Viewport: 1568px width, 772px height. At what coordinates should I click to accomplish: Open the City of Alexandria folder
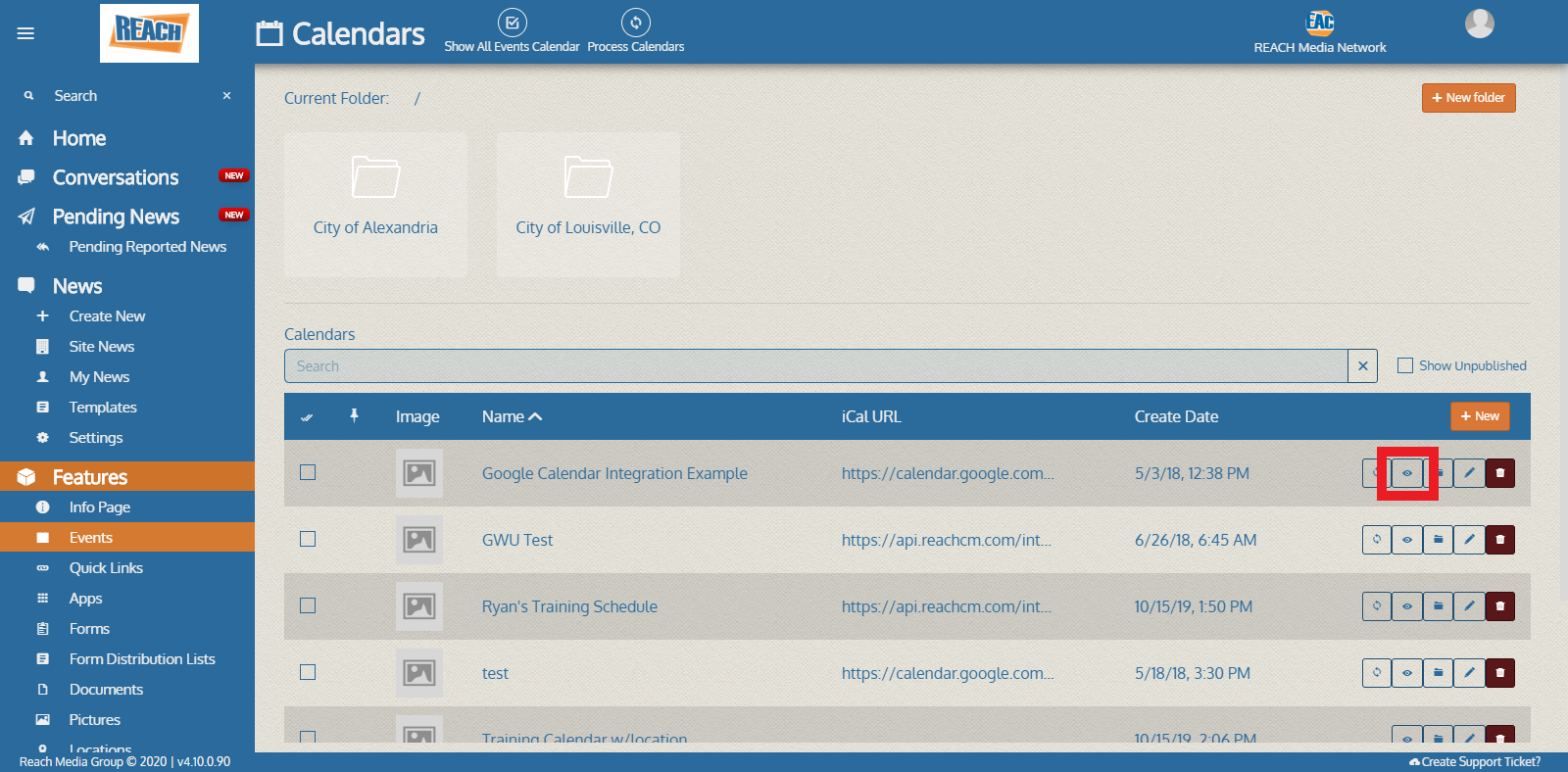click(x=375, y=205)
